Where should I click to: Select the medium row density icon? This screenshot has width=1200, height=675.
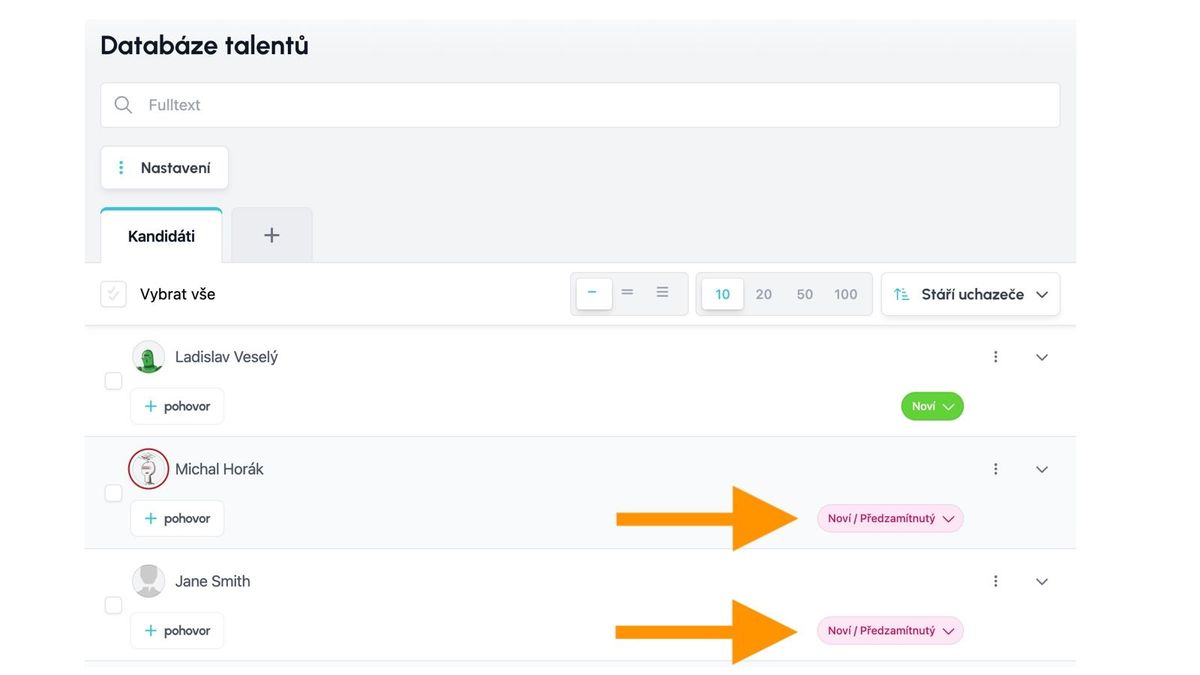coord(628,293)
